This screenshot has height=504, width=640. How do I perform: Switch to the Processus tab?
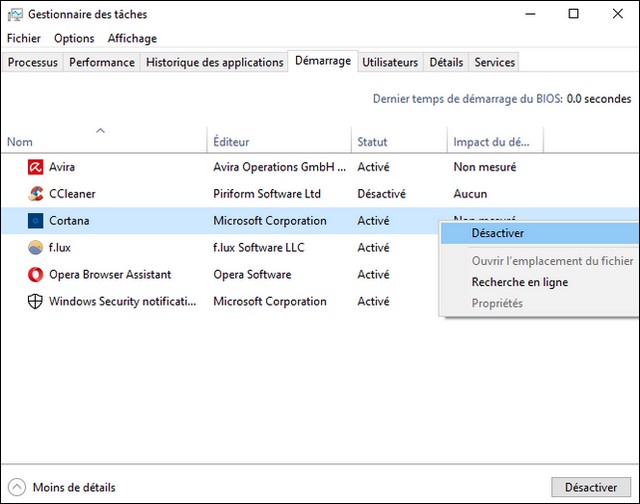(33, 62)
